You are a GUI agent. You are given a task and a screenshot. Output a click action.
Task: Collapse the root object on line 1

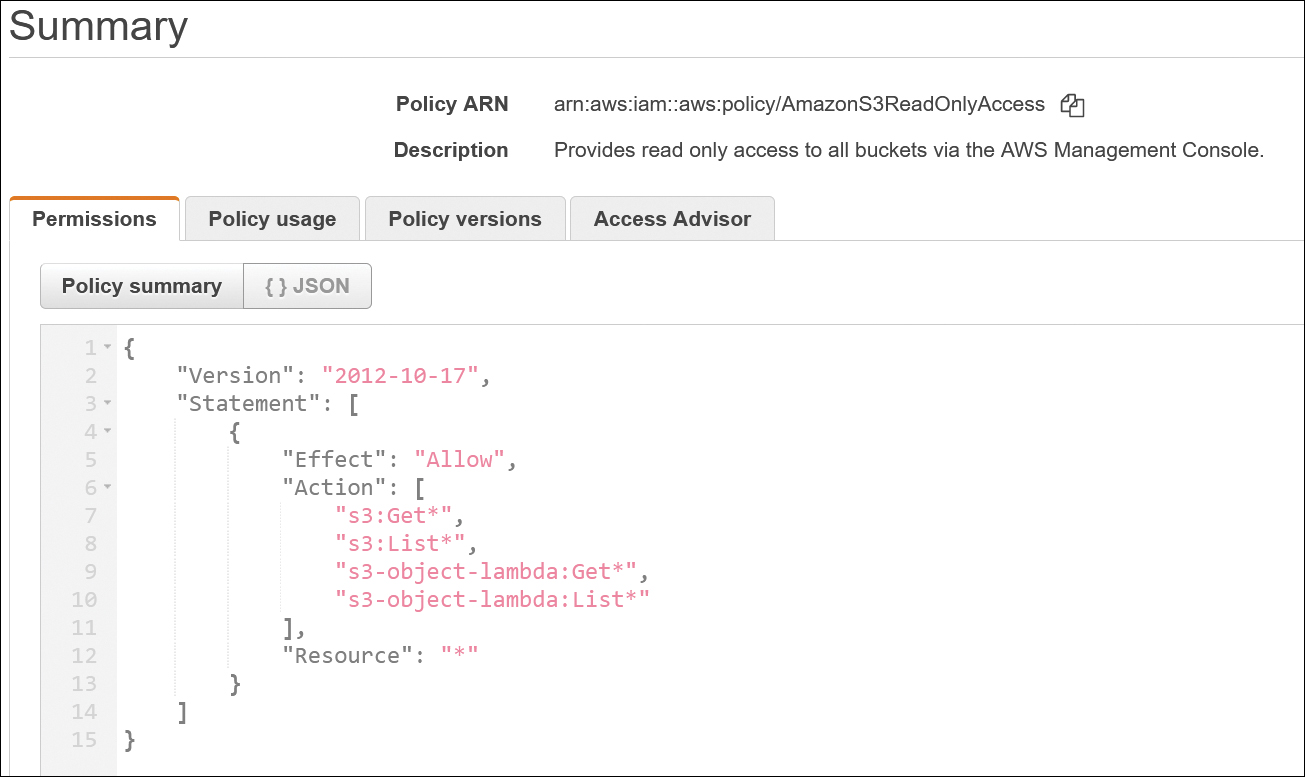tap(107, 348)
